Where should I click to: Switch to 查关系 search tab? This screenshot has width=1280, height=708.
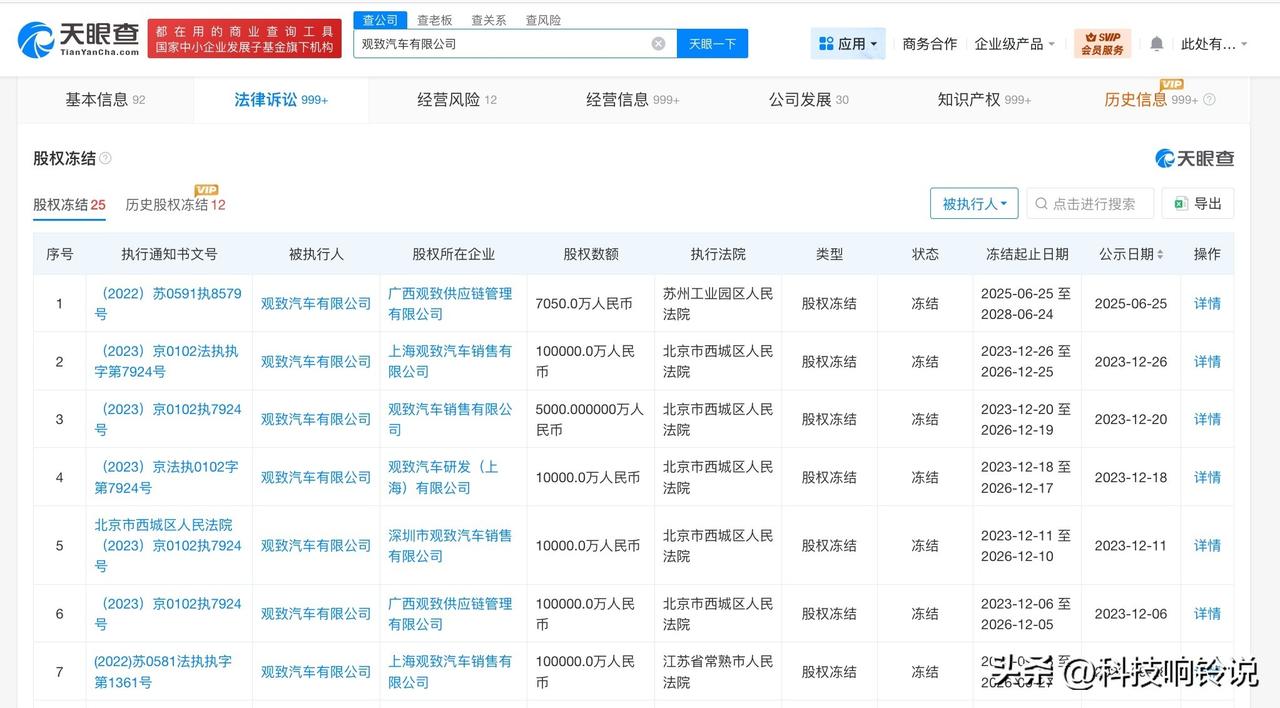pyautogui.click(x=488, y=20)
